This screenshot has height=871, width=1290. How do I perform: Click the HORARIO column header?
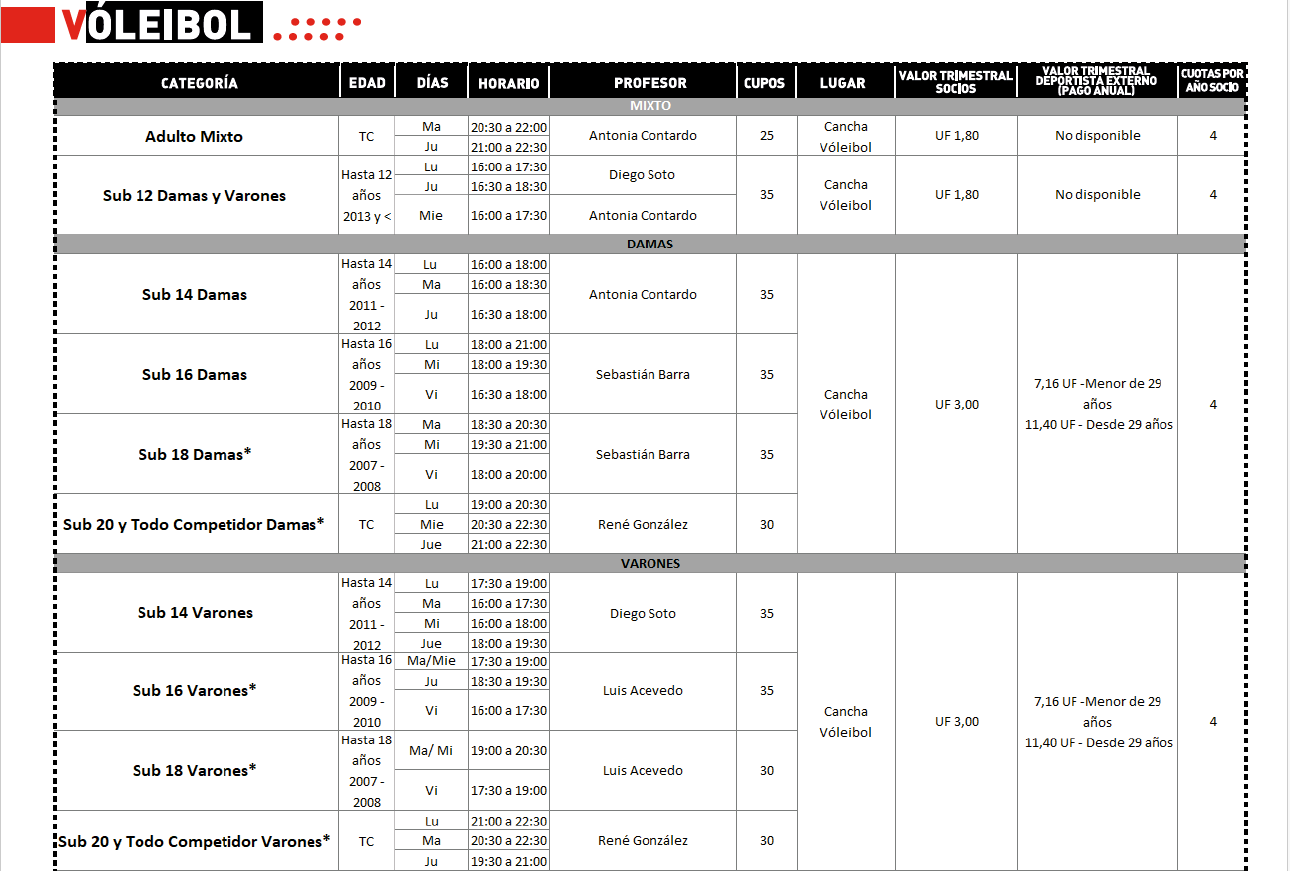coord(508,83)
